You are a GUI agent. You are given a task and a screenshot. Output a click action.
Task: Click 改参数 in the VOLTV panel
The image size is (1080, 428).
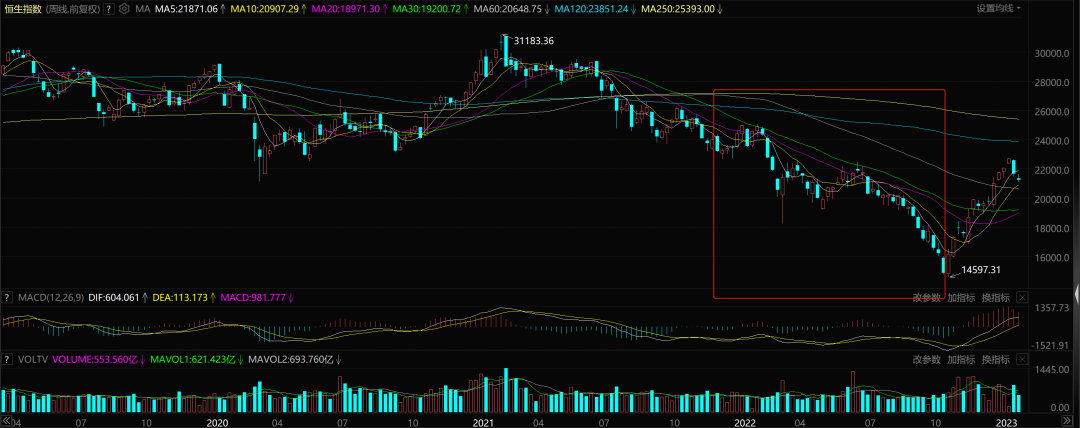tap(926, 359)
